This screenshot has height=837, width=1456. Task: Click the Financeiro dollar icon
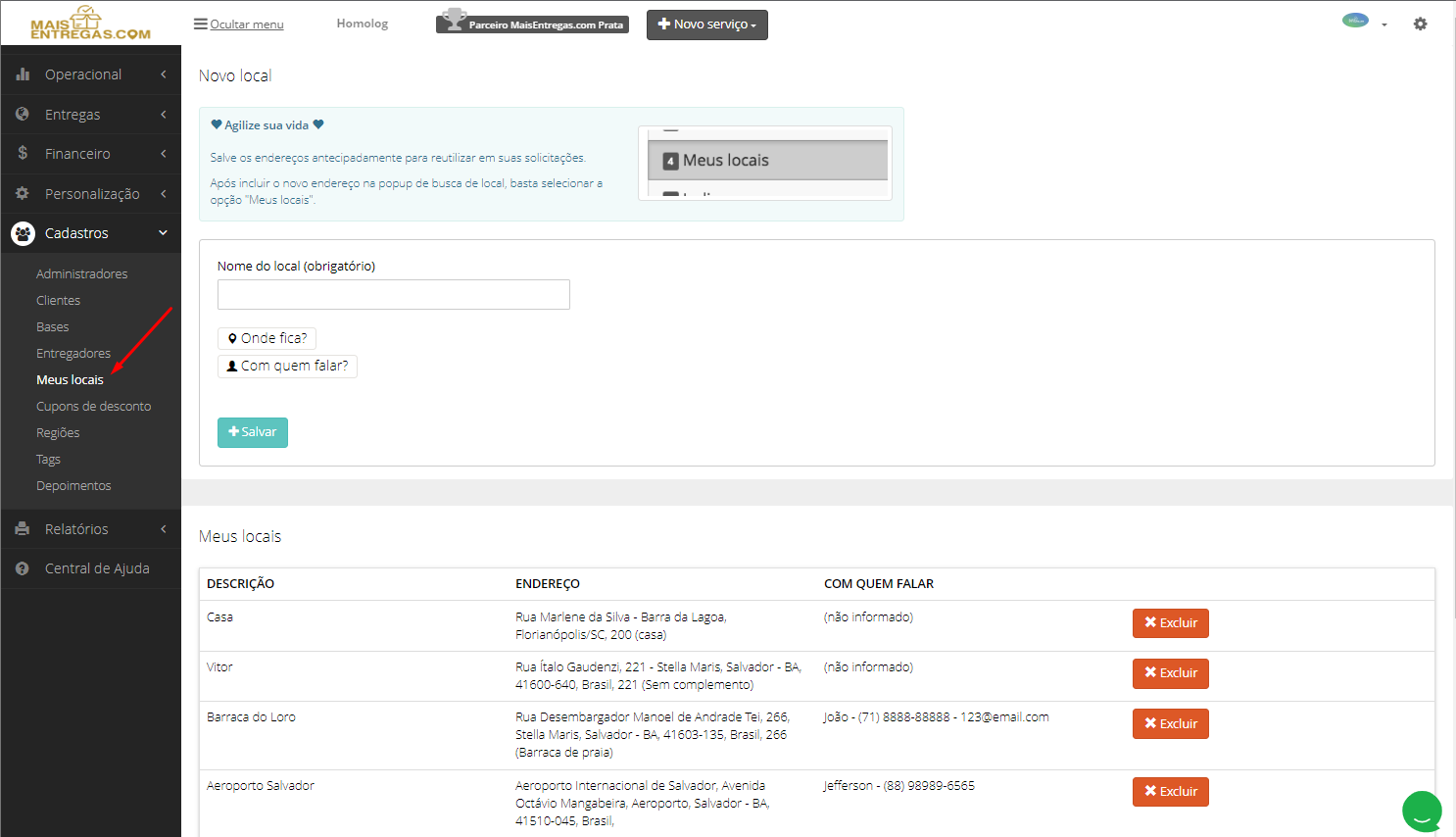tap(23, 154)
